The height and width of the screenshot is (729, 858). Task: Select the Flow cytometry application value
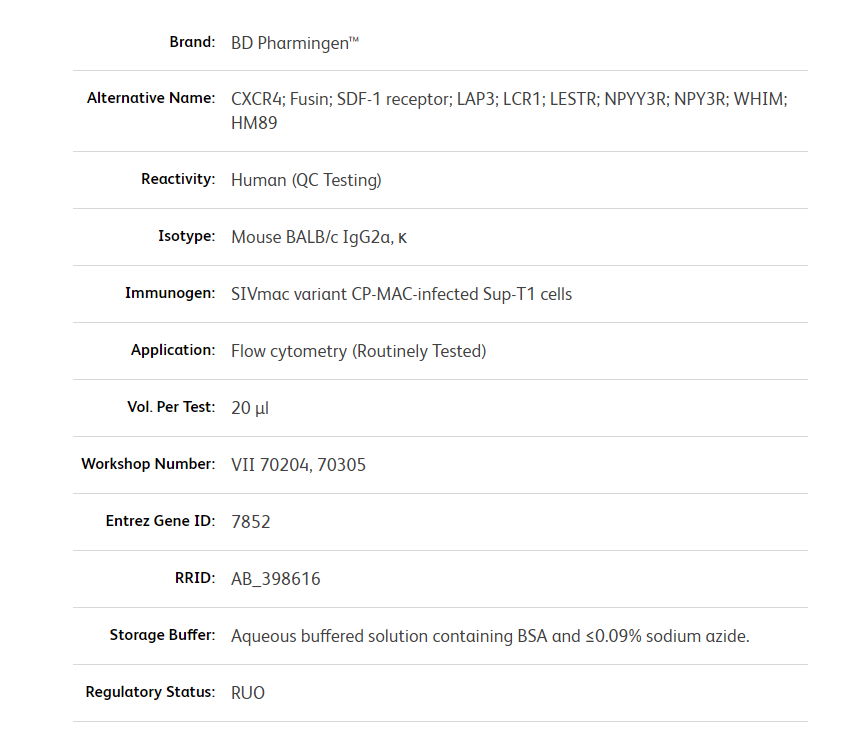(x=358, y=351)
